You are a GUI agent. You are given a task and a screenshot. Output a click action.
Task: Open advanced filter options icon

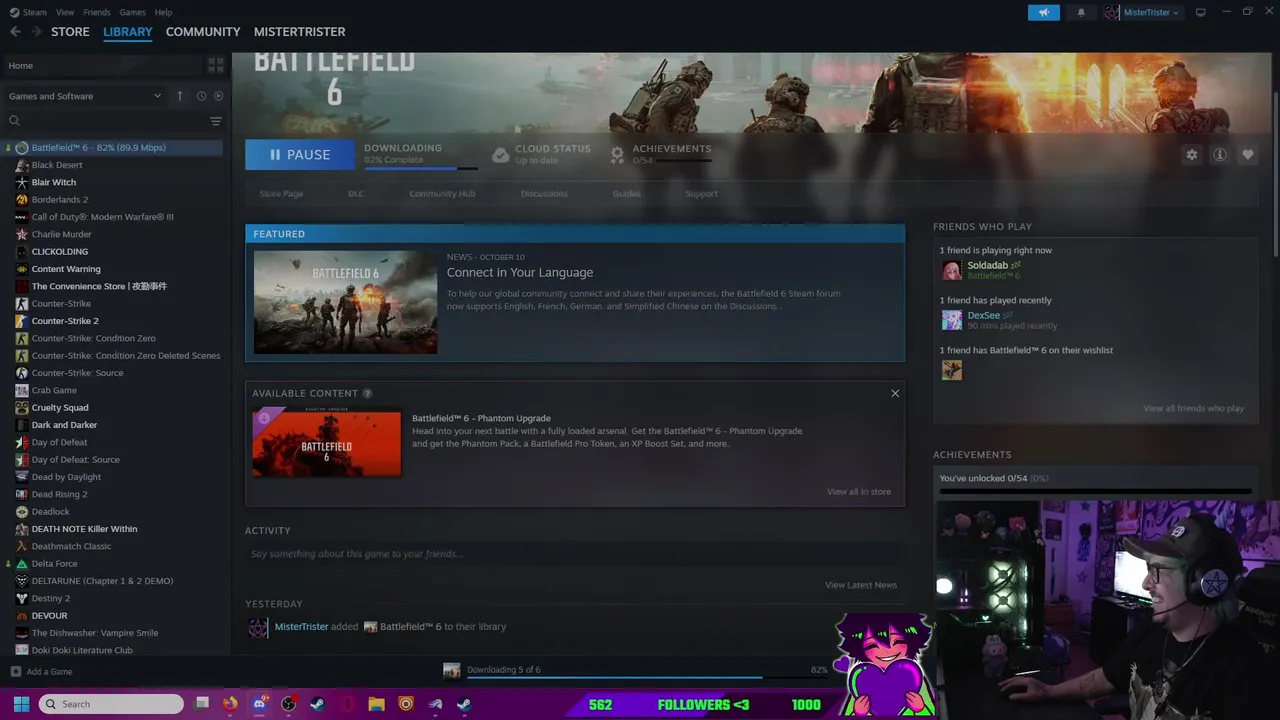pos(215,121)
